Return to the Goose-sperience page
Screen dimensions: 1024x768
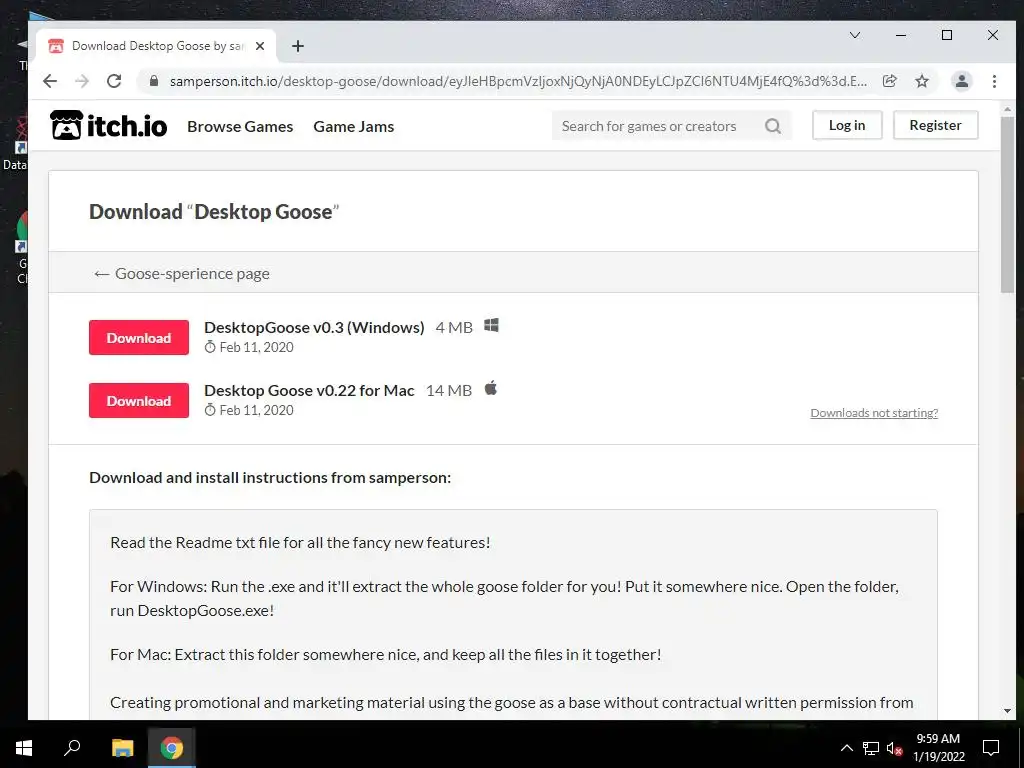point(182,274)
